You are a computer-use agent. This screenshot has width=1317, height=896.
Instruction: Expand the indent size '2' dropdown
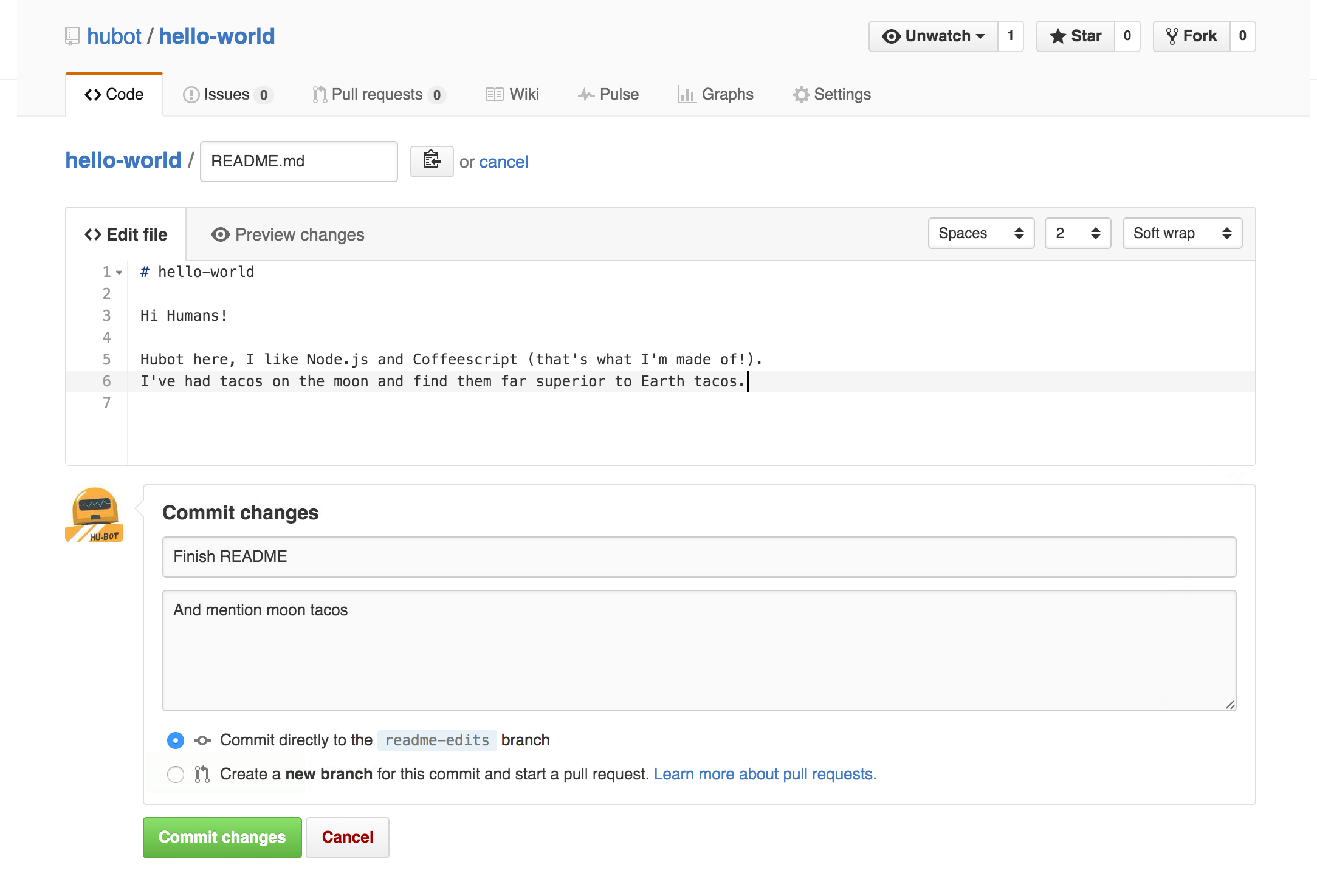coord(1076,232)
